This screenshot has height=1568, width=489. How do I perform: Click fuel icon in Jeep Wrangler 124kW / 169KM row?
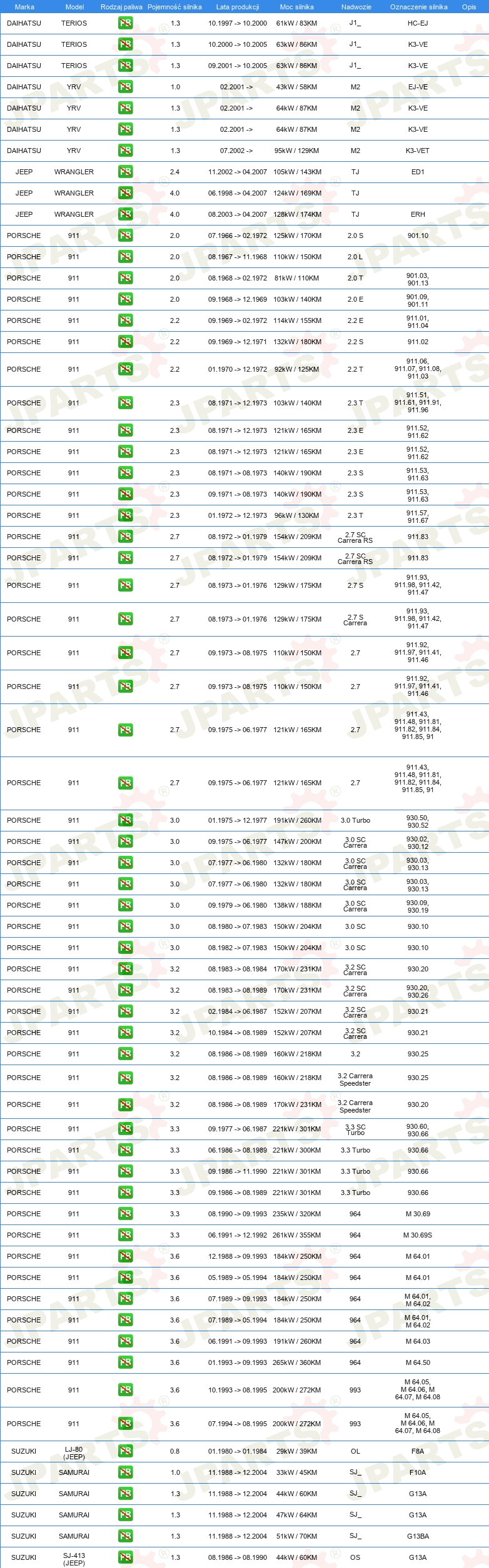tap(125, 193)
